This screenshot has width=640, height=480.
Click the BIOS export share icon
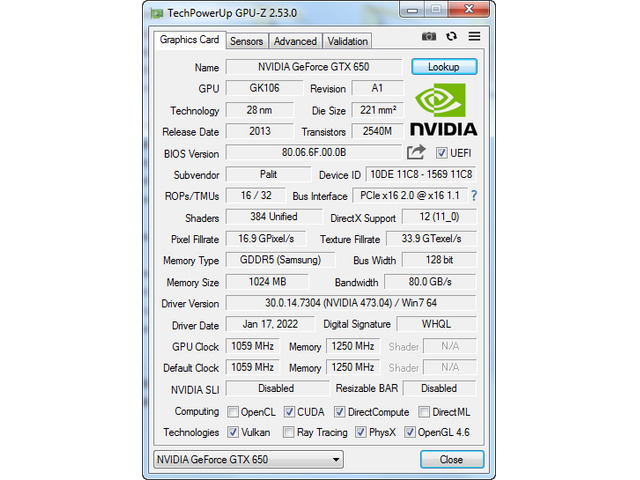(x=416, y=153)
